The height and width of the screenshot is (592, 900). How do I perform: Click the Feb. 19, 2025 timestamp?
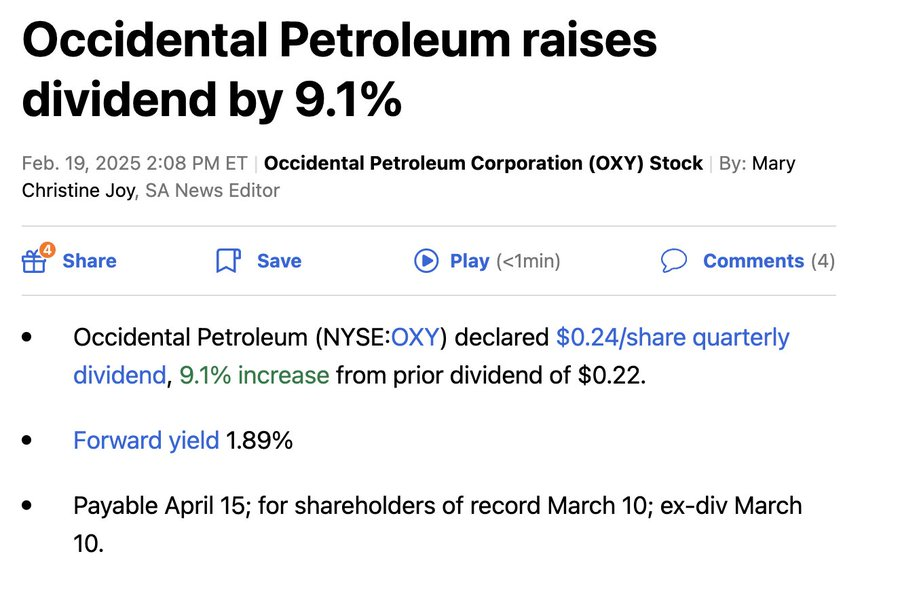(x=134, y=164)
